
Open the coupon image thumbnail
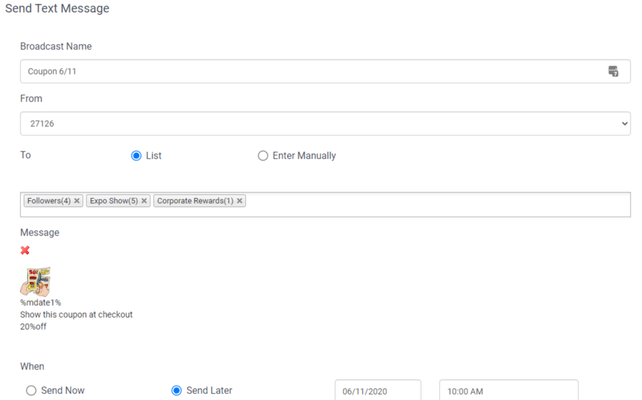click(36, 280)
